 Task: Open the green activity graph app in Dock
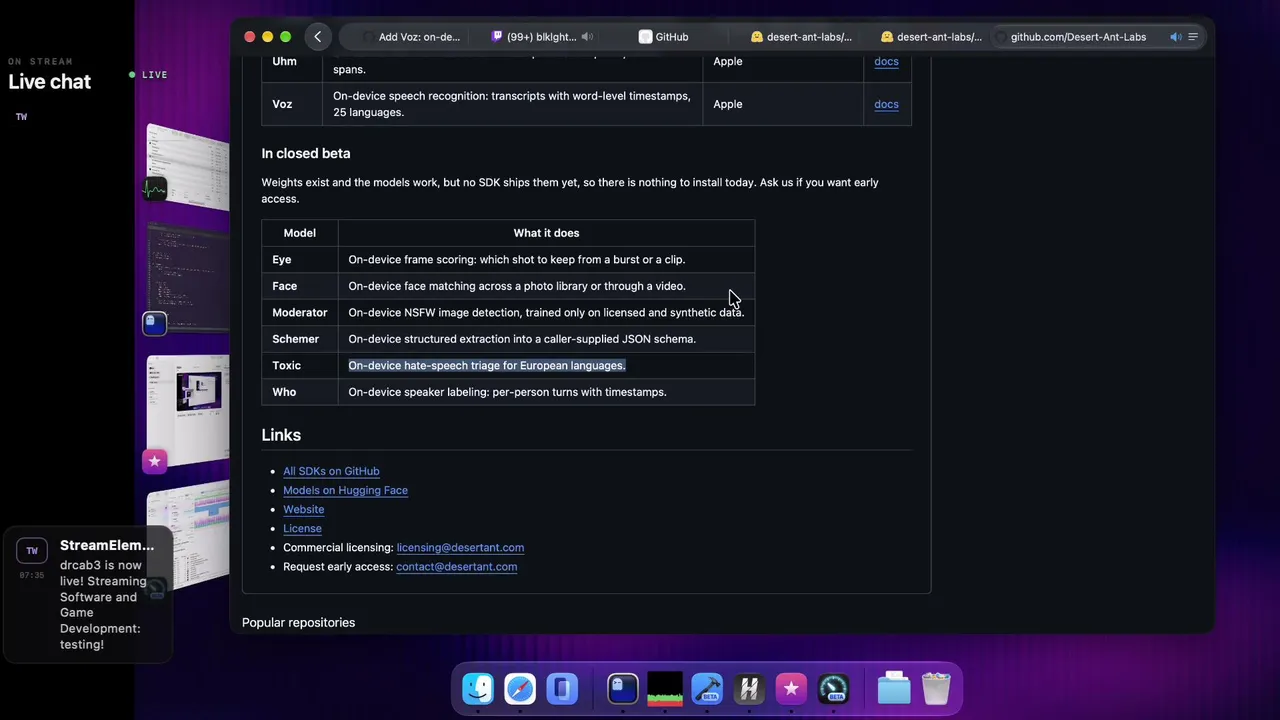coord(665,688)
